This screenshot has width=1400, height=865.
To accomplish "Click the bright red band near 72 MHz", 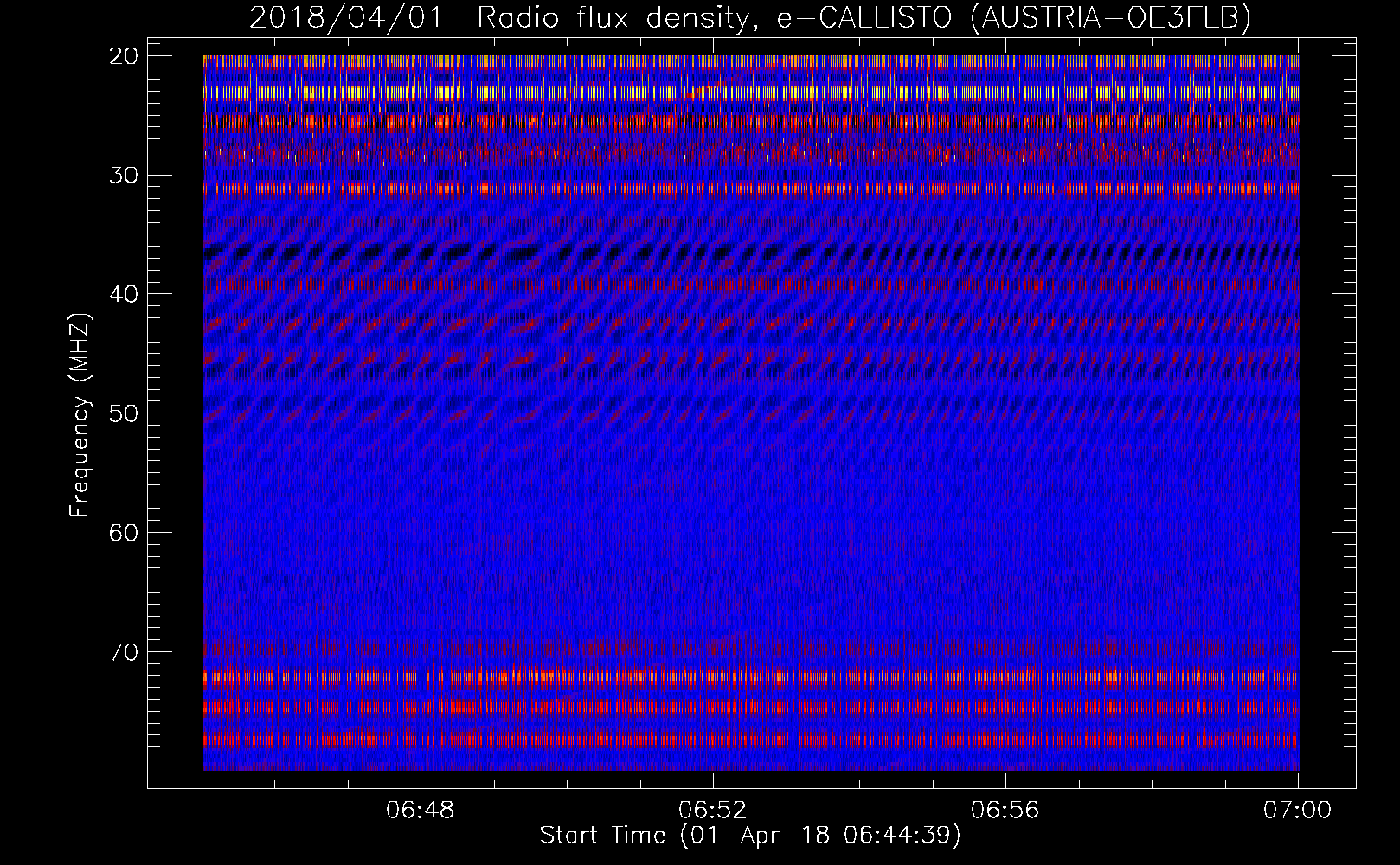I will click(x=751, y=676).
